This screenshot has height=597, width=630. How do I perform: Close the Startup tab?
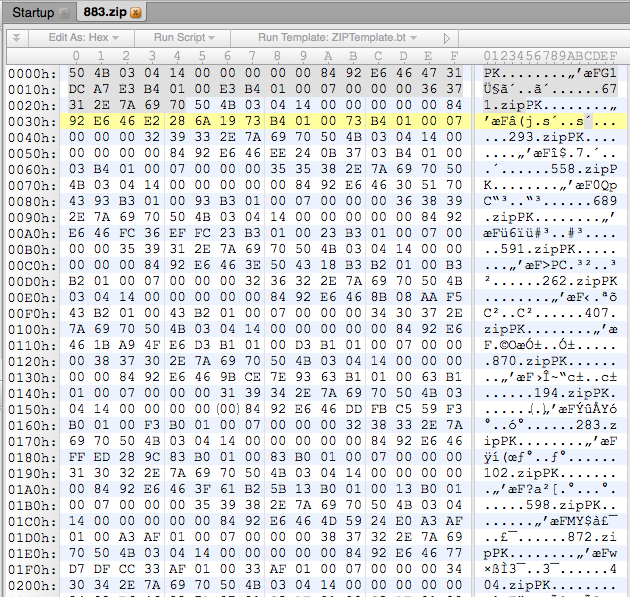63,13
